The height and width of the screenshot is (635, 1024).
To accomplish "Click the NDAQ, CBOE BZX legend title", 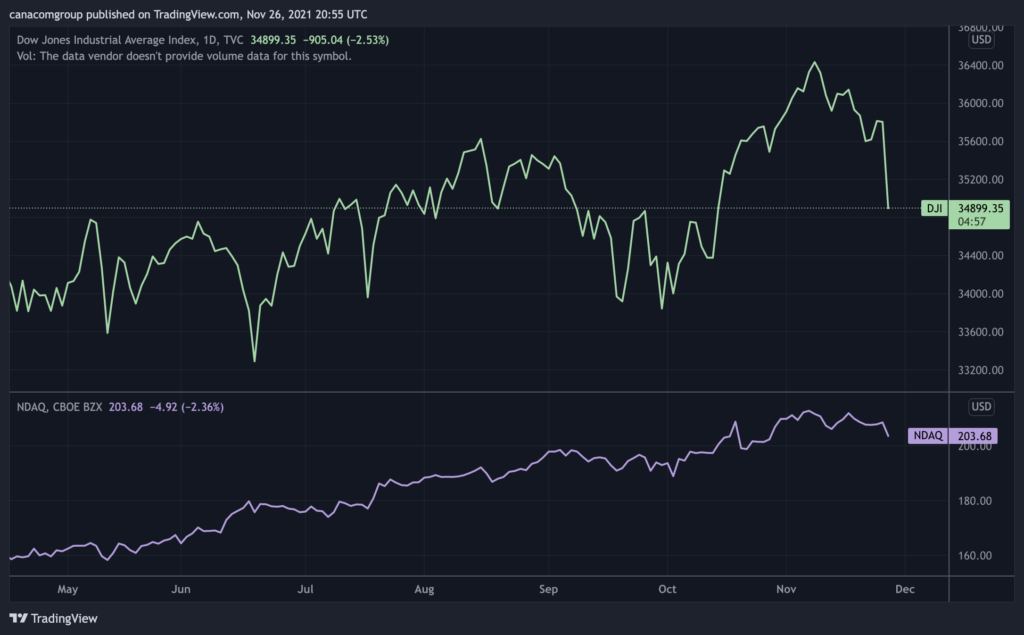I will tap(59, 407).
